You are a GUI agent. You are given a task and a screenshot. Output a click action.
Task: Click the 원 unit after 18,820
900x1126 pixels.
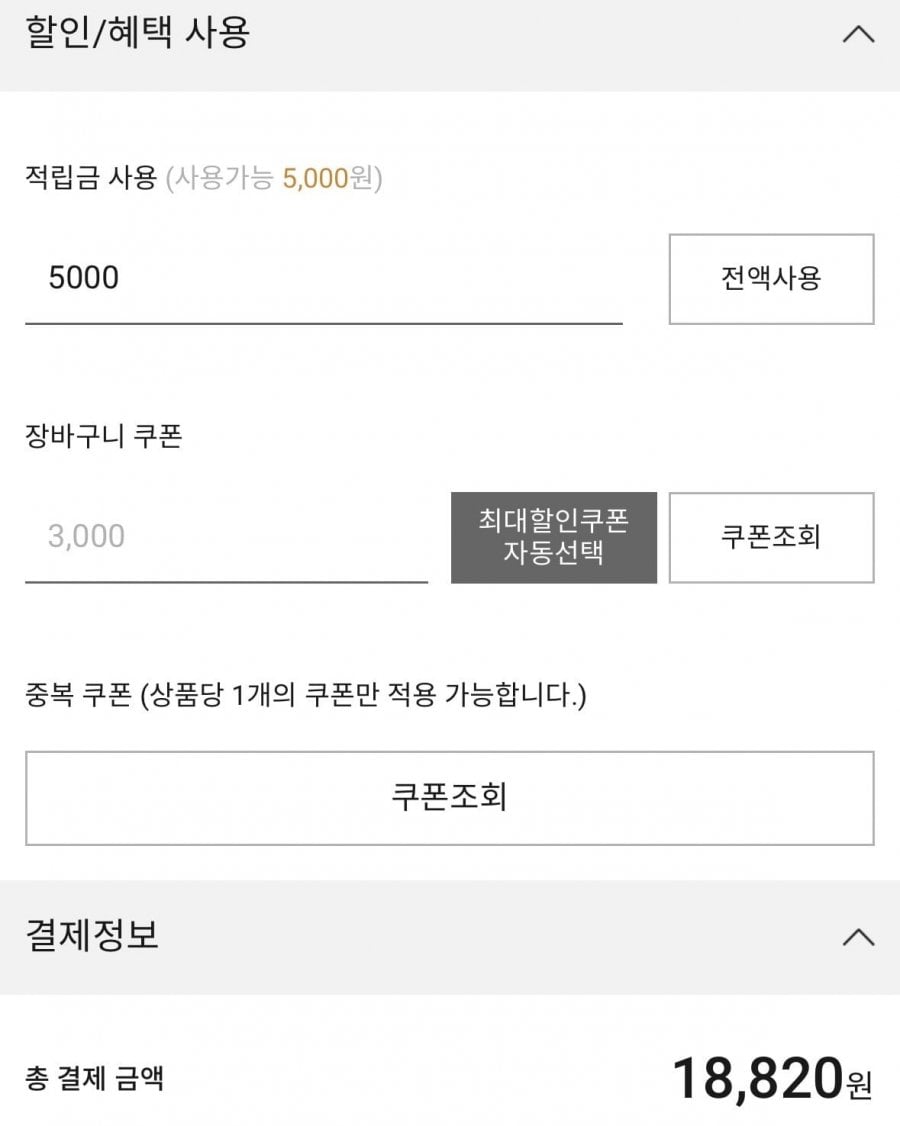point(859,1084)
